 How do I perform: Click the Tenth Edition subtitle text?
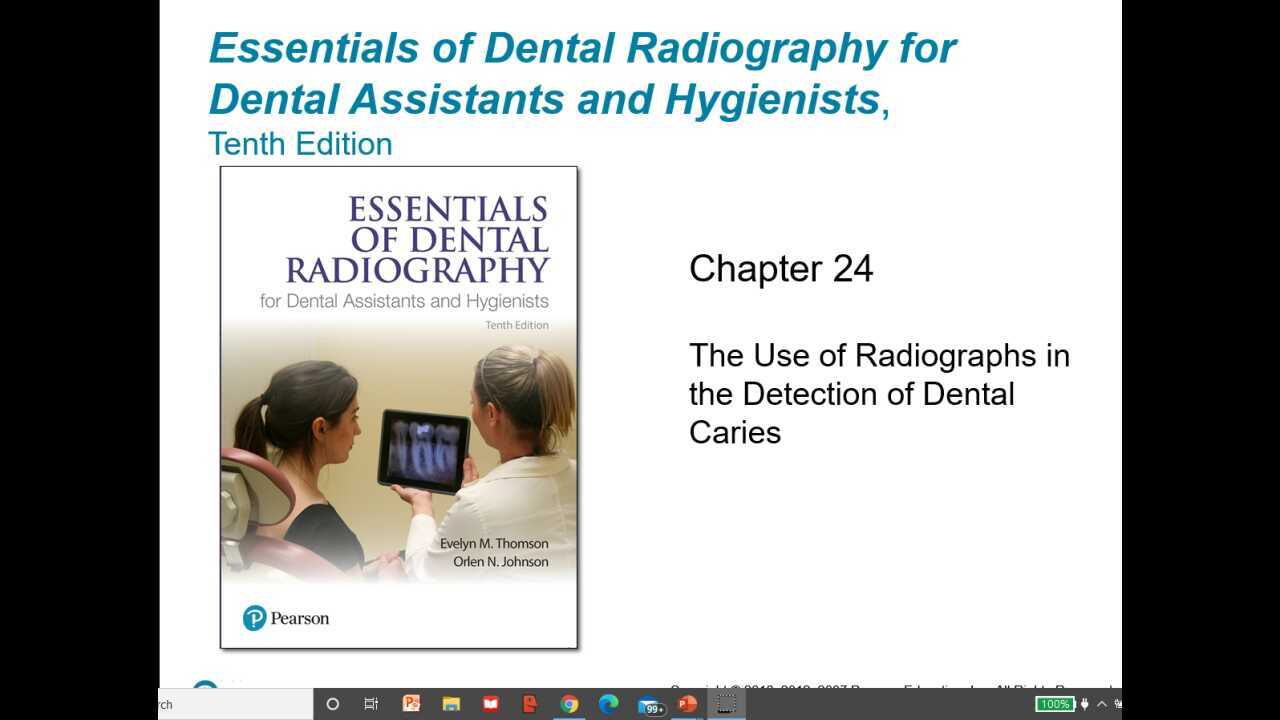299,144
